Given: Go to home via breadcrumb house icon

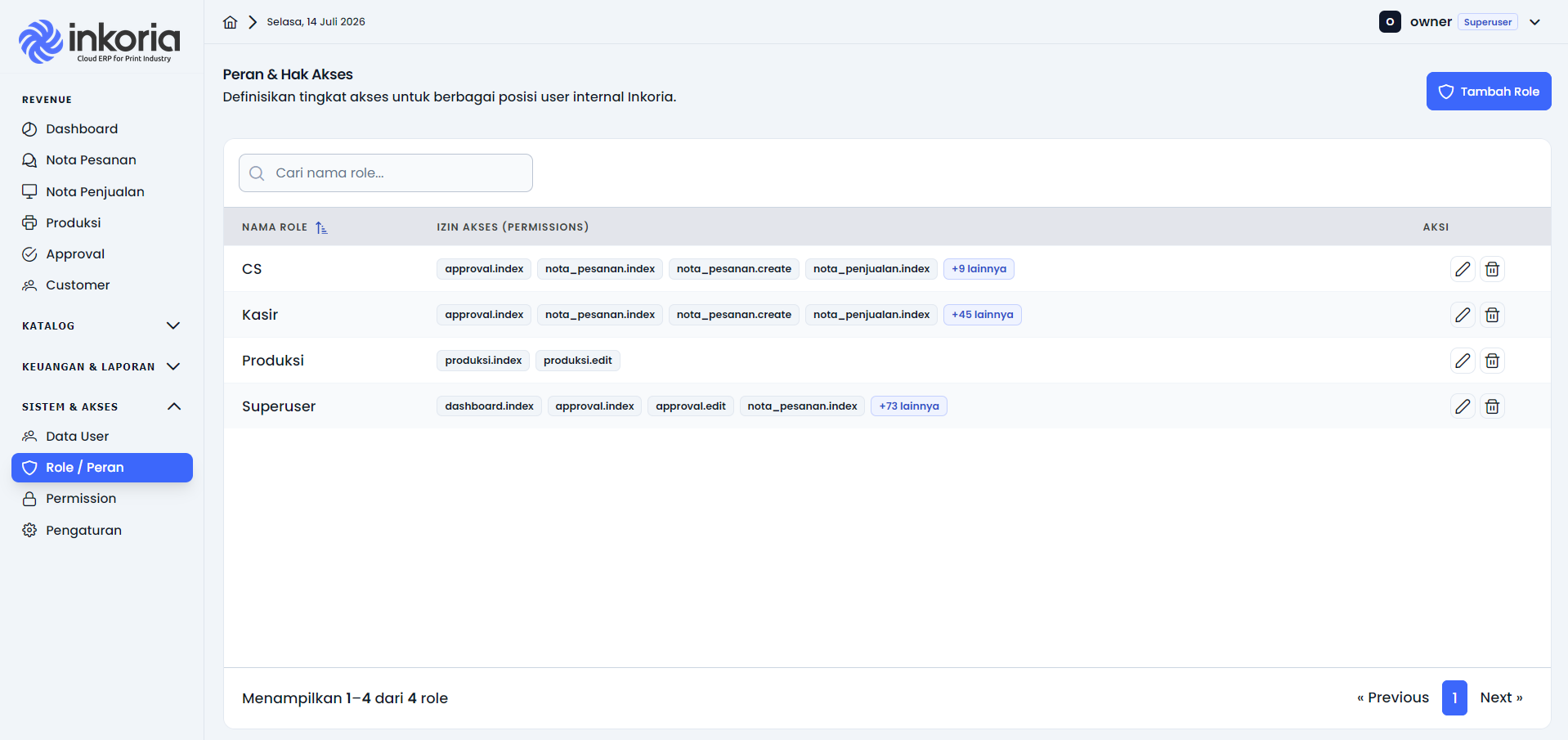Looking at the screenshot, I should pos(231,22).
